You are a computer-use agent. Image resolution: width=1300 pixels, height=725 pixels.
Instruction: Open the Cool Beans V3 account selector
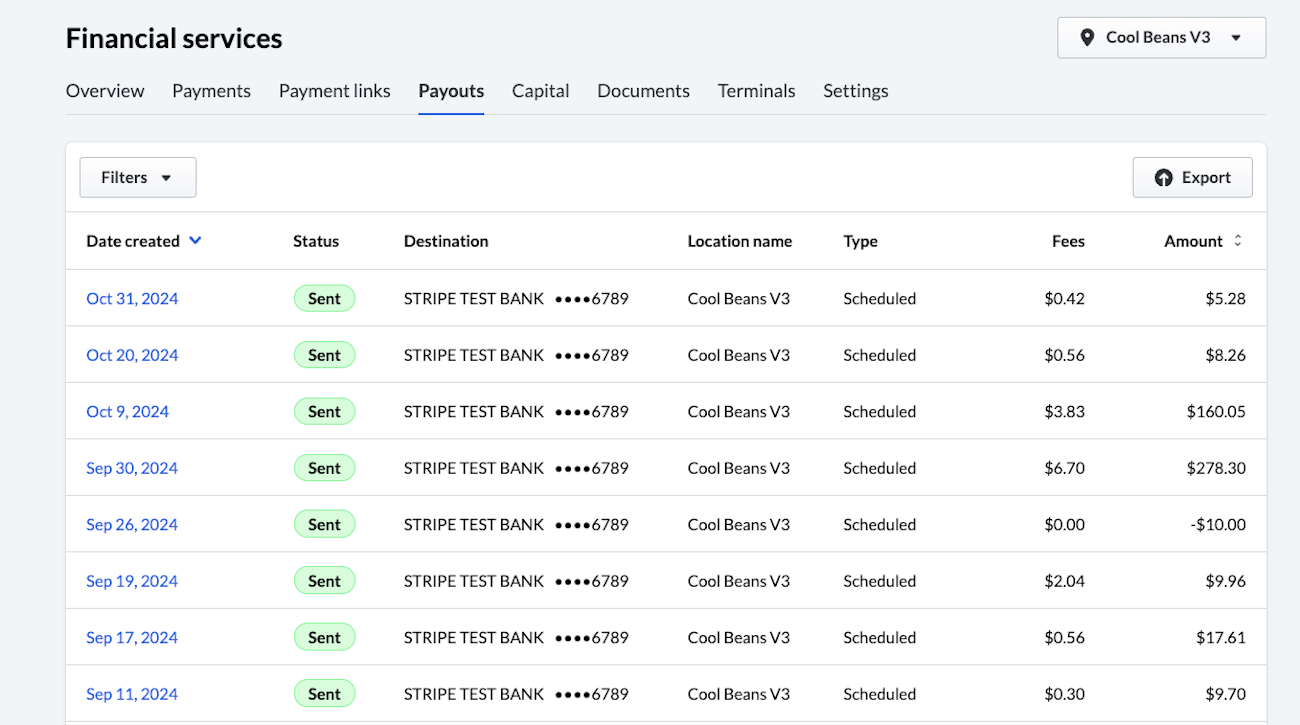pyautogui.click(x=1161, y=37)
